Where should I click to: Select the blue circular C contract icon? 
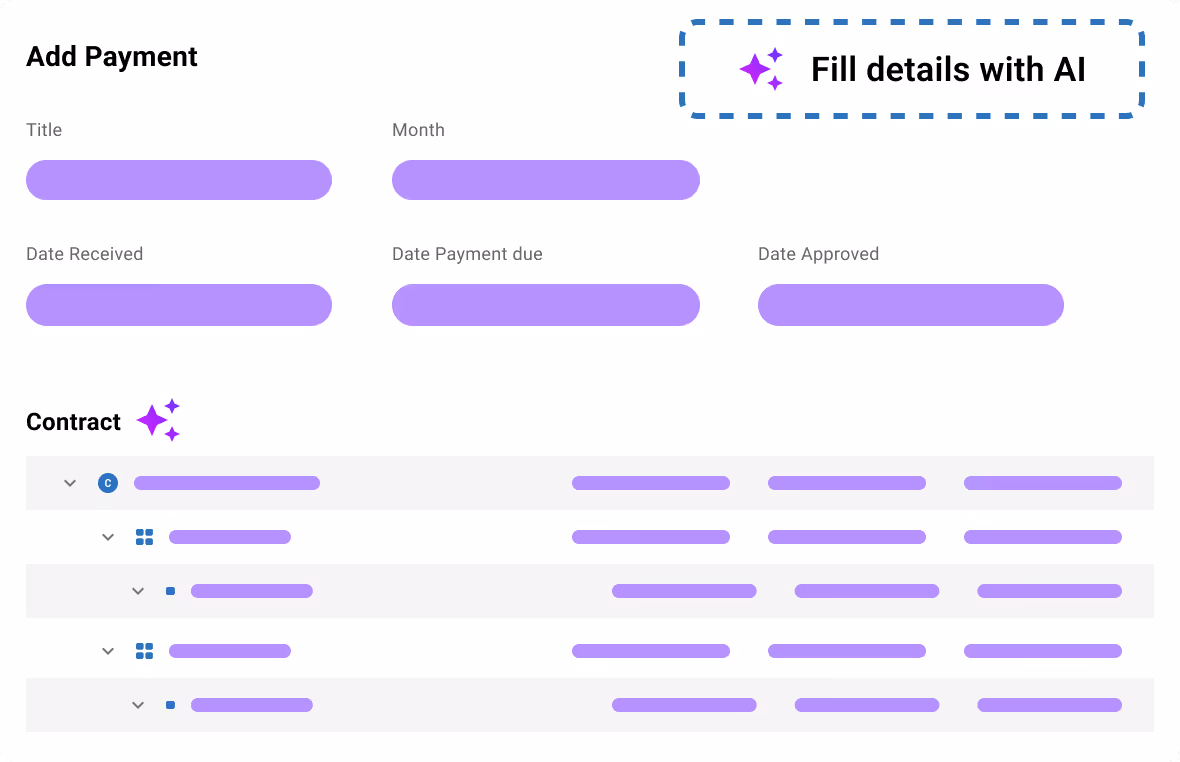coord(108,482)
